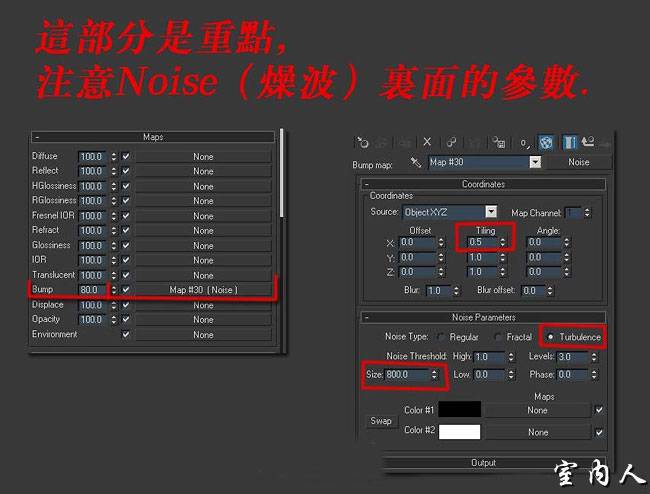
Task: Disable the Bump map checkbox
Action: coord(126,290)
